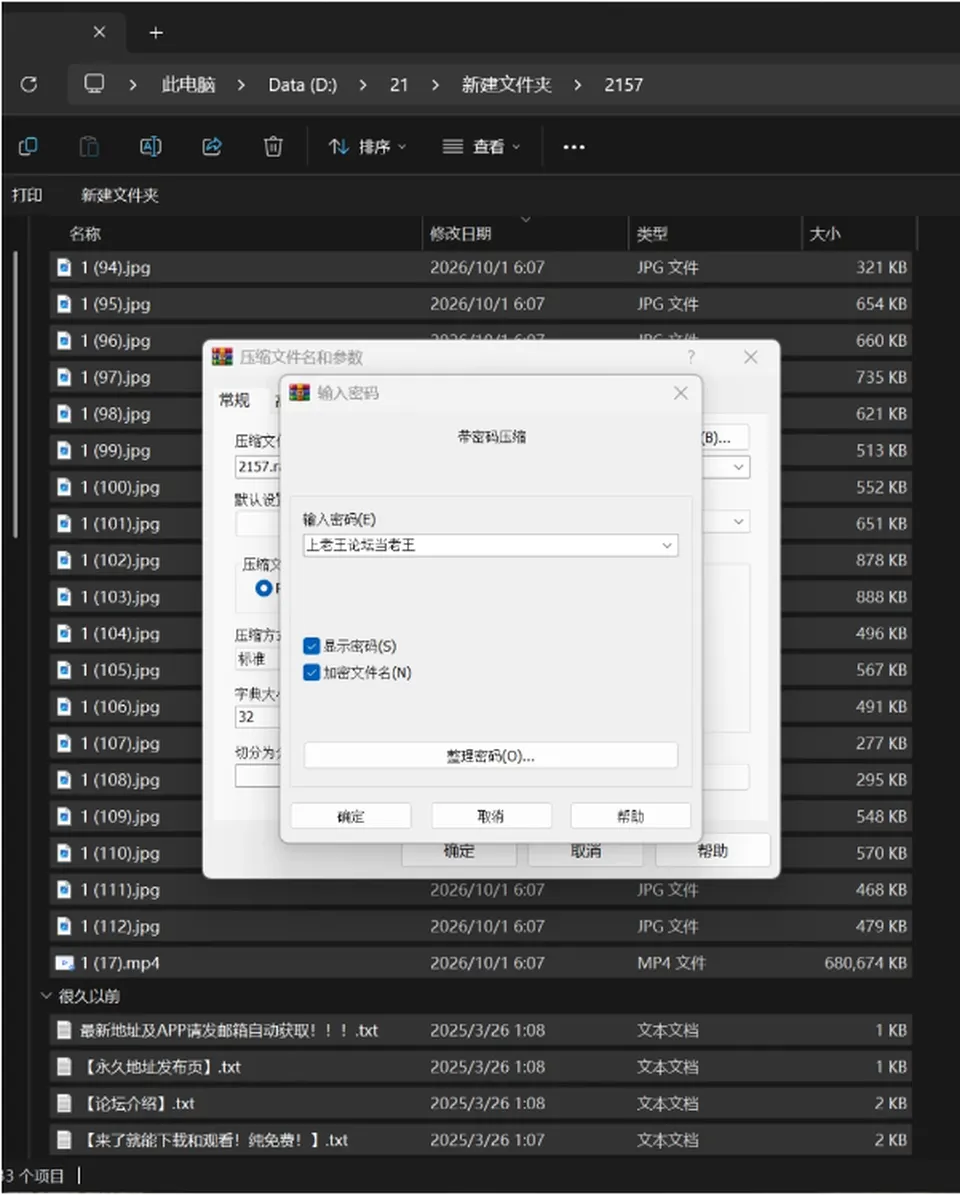Toggle the 加密文件名(N) checkbox

(311, 672)
